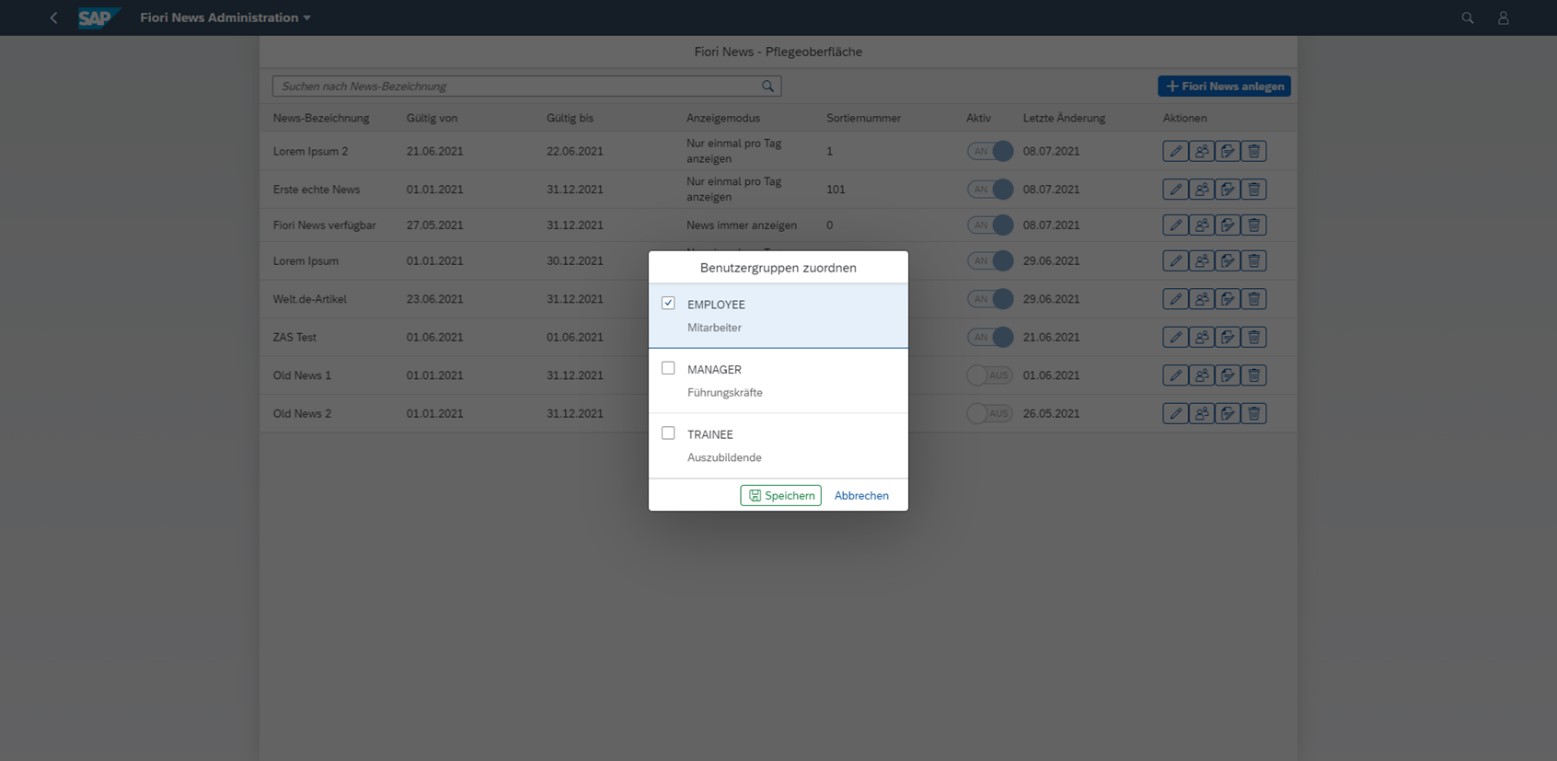This screenshot has width=1557, height=761.
Task: Click the Speichern button
Action: coord(781,496)
